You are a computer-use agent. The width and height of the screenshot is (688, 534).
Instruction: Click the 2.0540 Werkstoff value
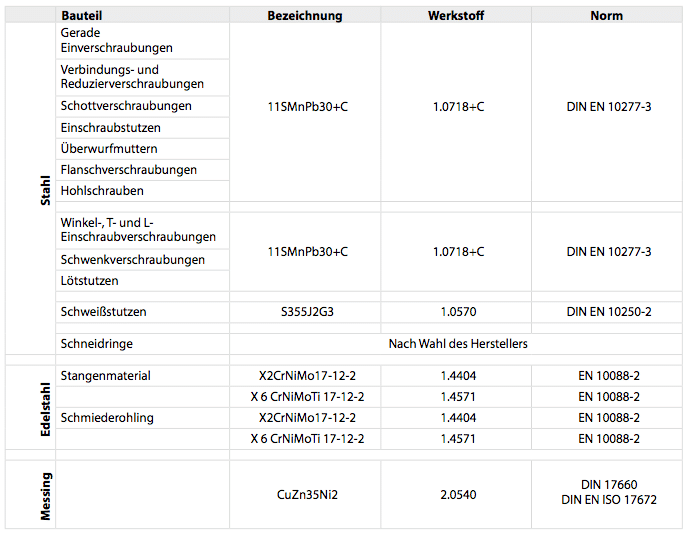coord(457,494)
